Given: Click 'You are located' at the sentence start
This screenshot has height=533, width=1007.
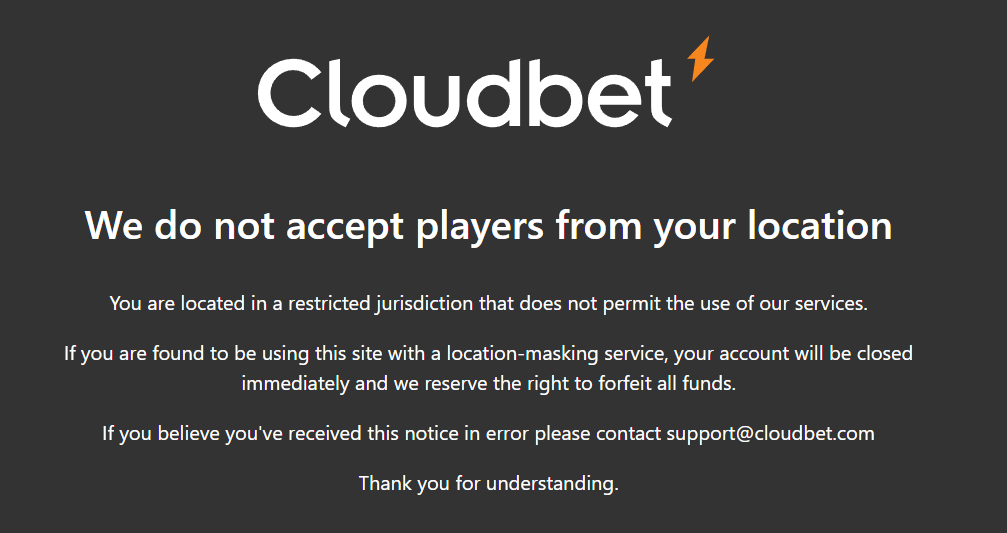Looking at the screenshot, I should pos(169,303).
